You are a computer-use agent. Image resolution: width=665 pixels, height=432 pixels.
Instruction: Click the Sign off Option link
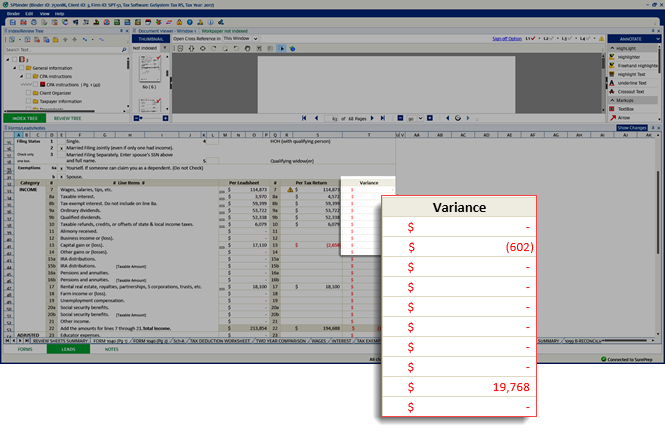coord(507,39)
